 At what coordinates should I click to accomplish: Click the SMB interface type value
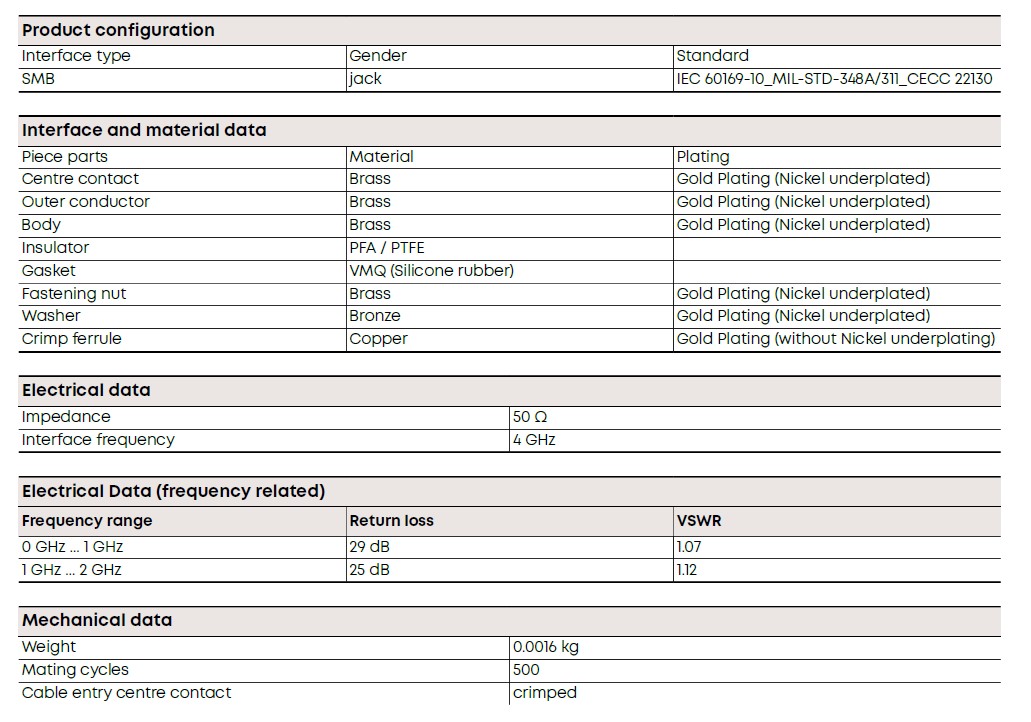pyautogui.click(x=38, y=79)
